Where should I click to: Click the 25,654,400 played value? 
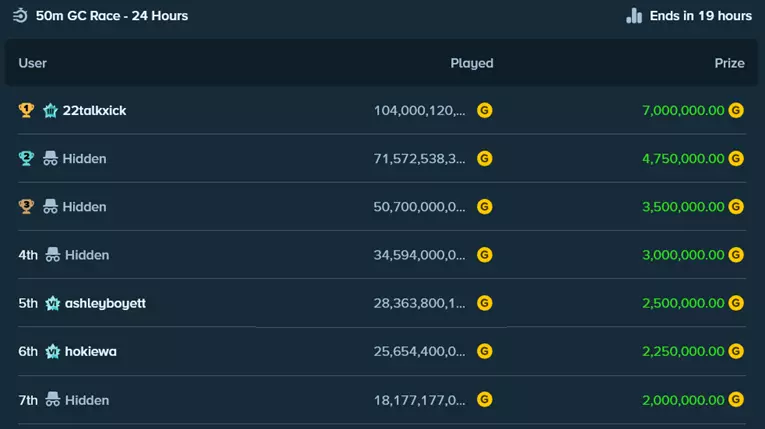click(x=420, y=351)
